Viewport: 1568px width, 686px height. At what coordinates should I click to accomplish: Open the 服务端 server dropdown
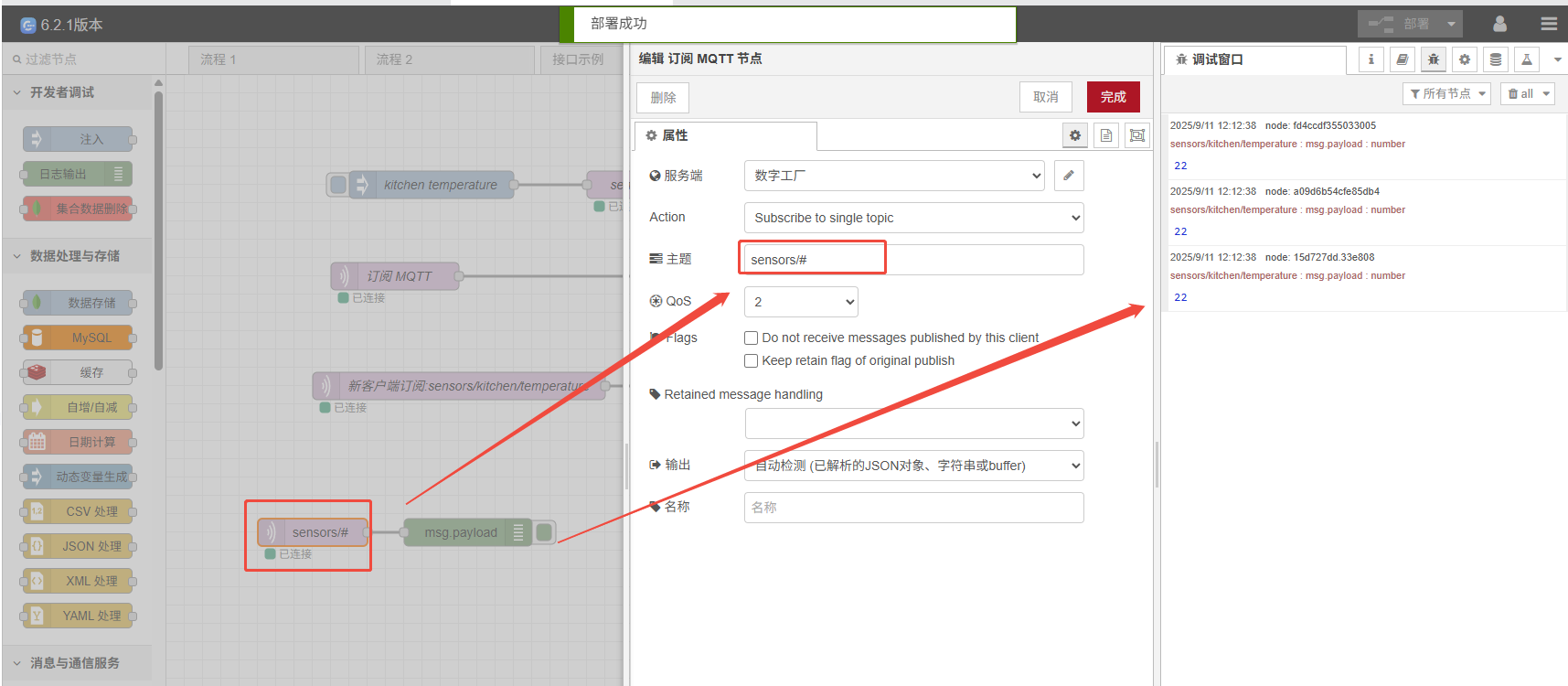pos(895,176)
